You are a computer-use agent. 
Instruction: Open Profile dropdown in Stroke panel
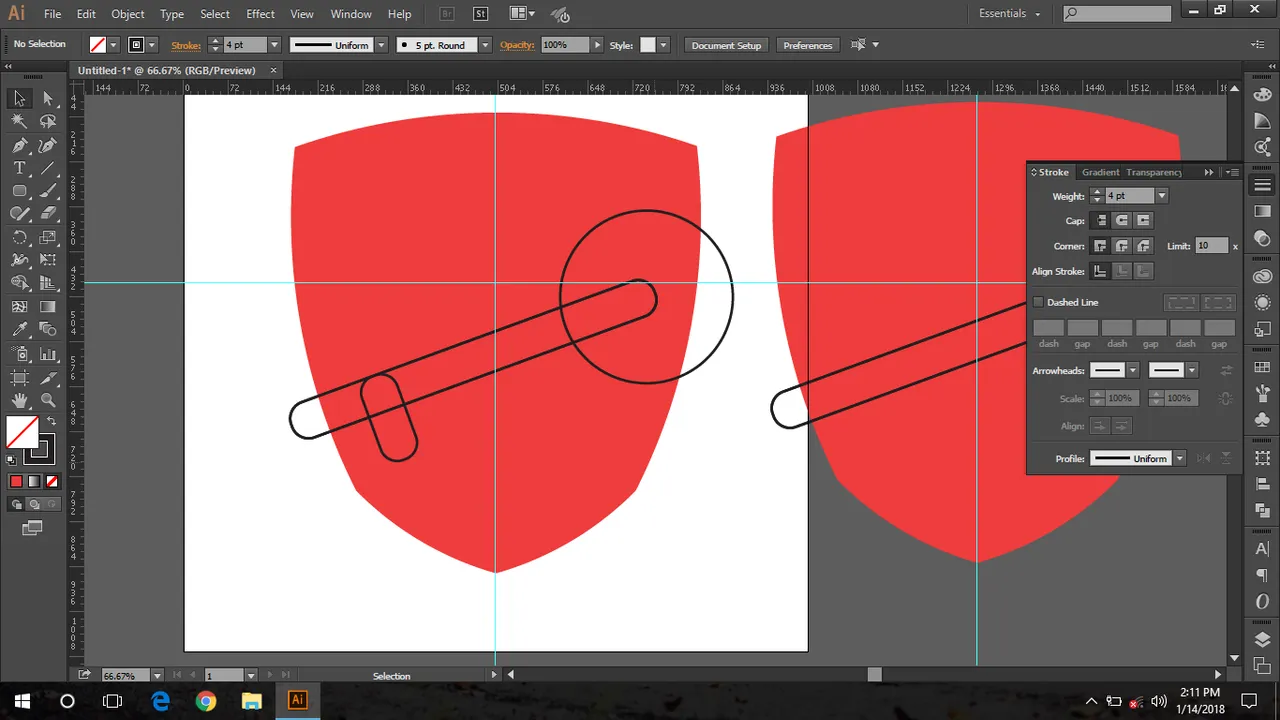click(x=1179, y=458)
